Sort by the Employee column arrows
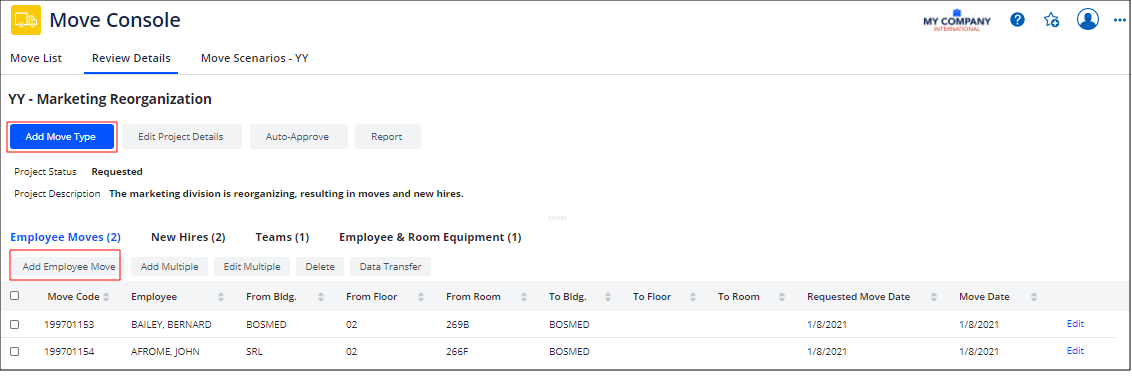The image size is (1132, 380). tap(221, 297)
